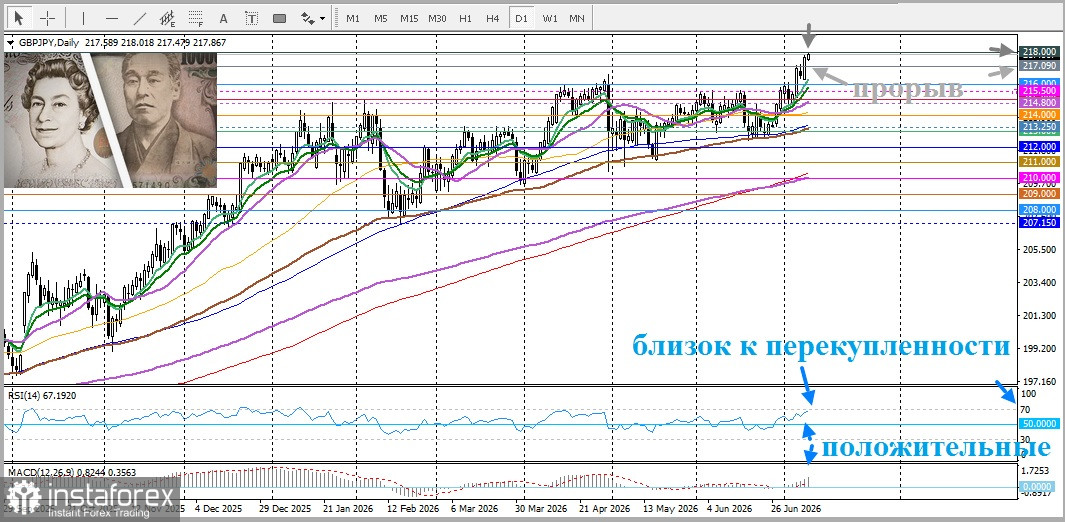Click the 210.000 magenta price label
The height and width of the screenshot is (522, 1065).
(1038, 178)
